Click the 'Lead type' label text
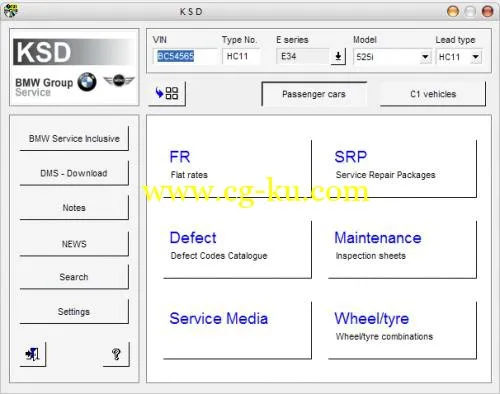This screenshot has width=500, height=394. [455, 40]
